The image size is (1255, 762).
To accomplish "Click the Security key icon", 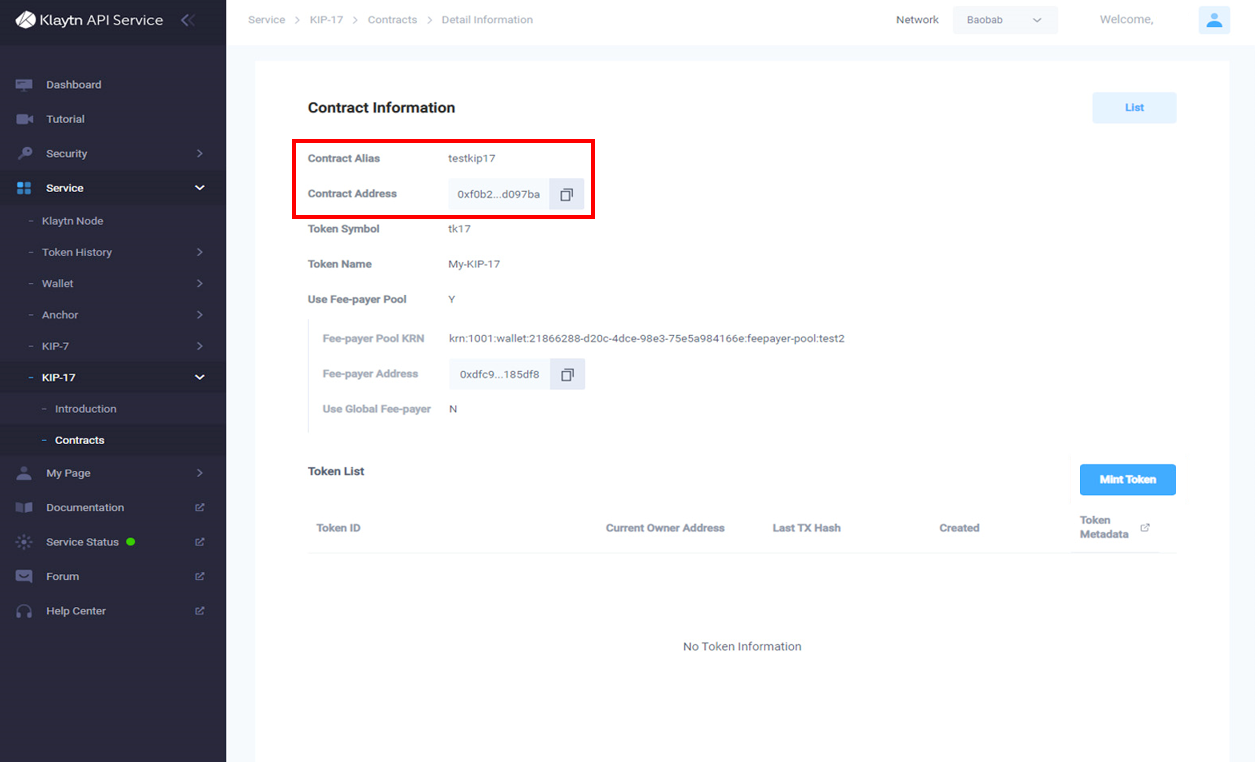I will tap(25, 154).
